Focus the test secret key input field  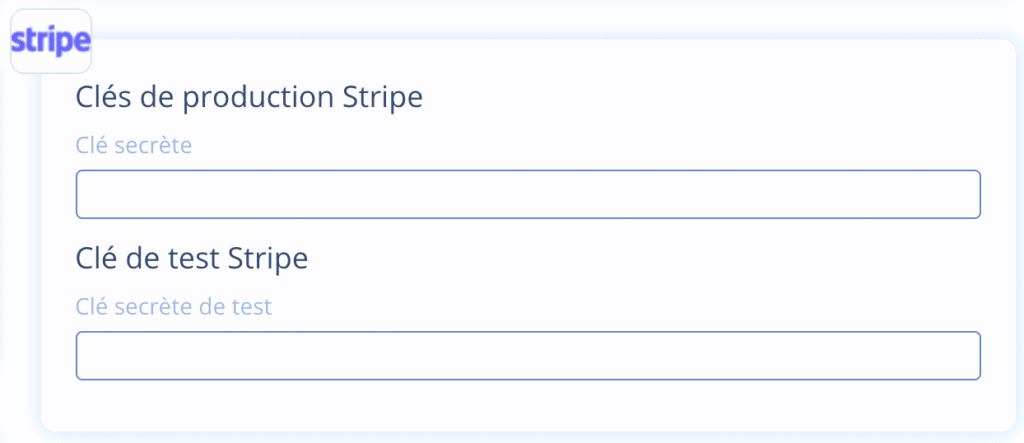(x=528, y=355)
